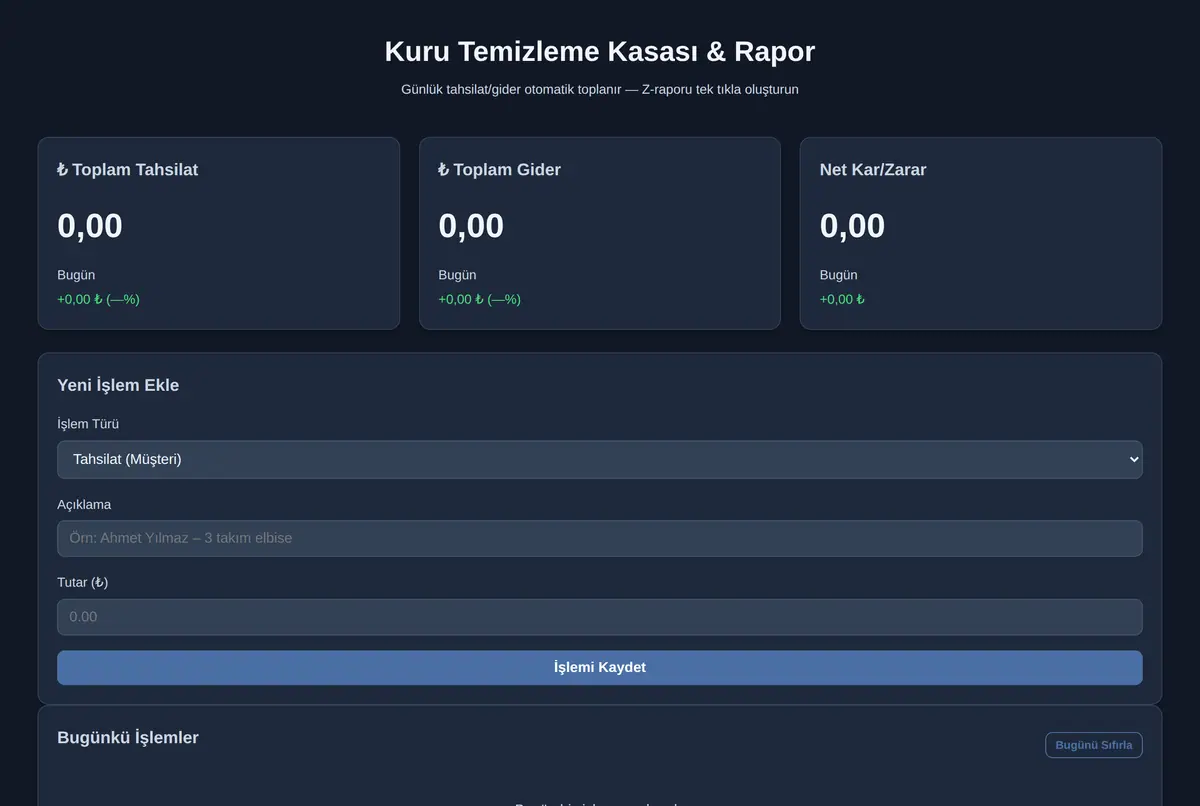Viewport: 1200px width, 806px height.
Task: Click the +0,00 ₺ (—%) in the Toplam Gider card
Action: [x=479, y=299]
